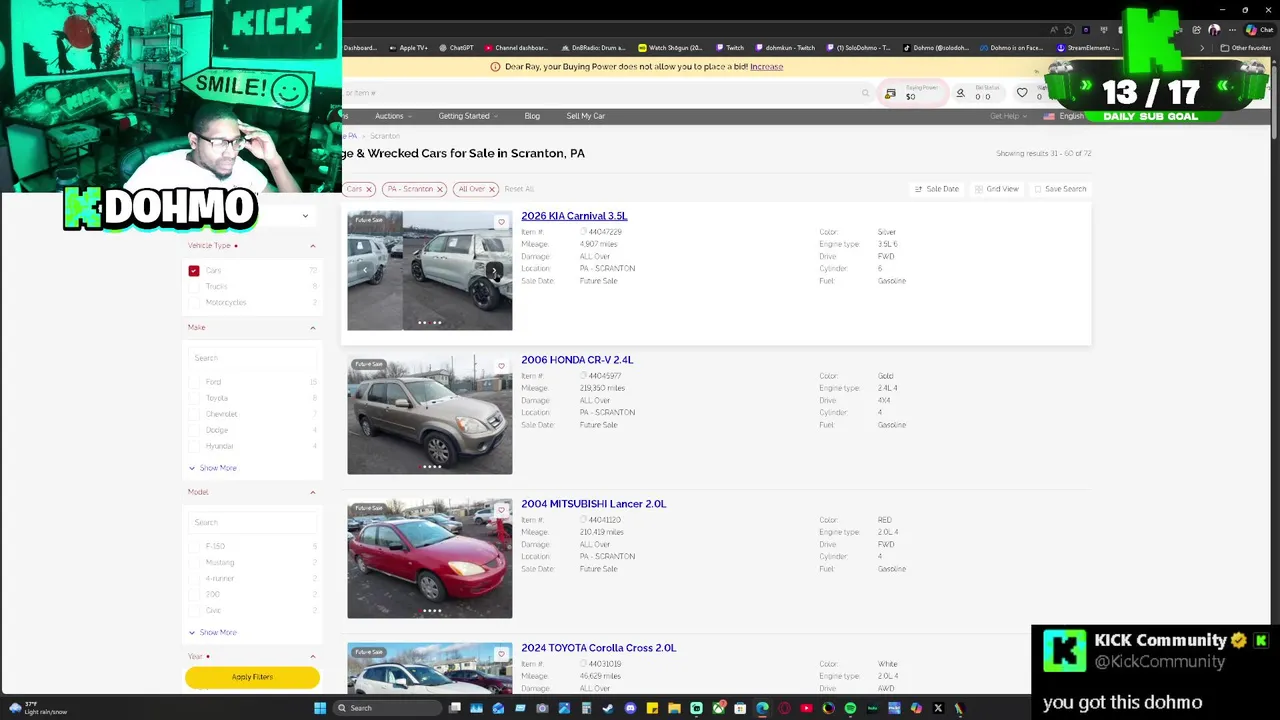Screen dimensions: 1280x720
Task: Check the Toyota make checkbox
Action: tap(194, 398)
